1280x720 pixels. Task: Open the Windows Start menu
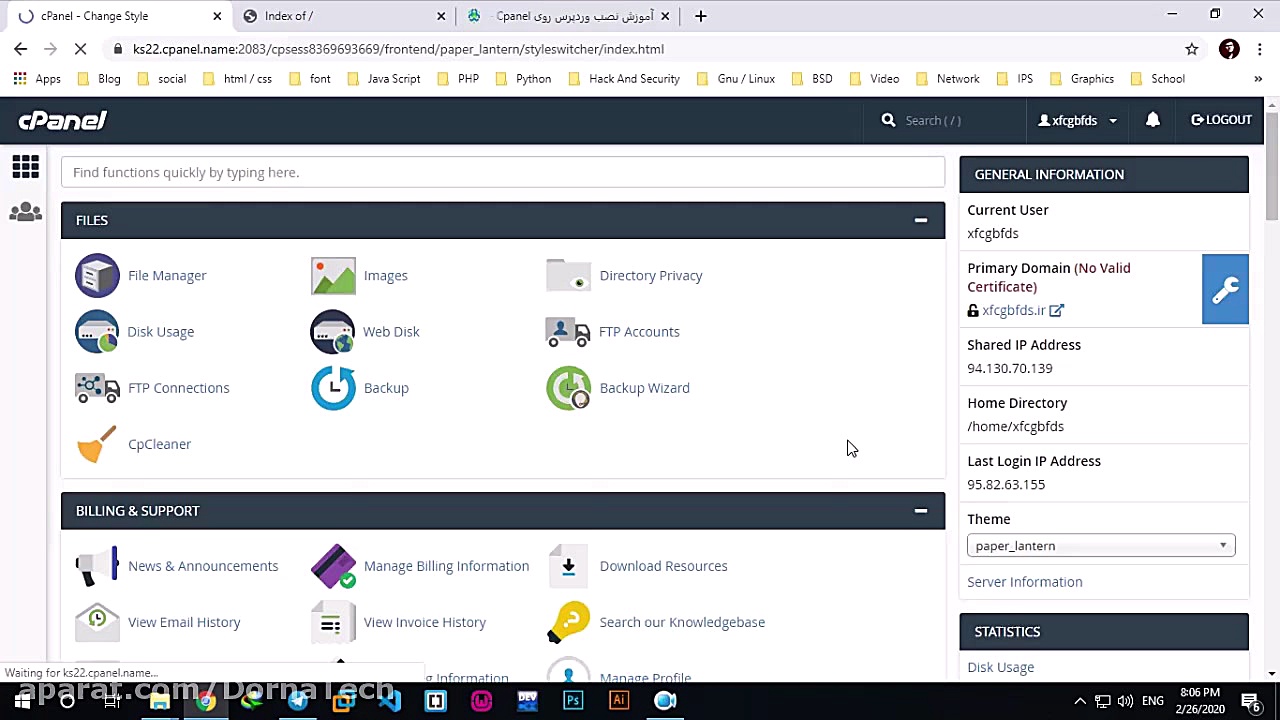click(x=21, y=701)
